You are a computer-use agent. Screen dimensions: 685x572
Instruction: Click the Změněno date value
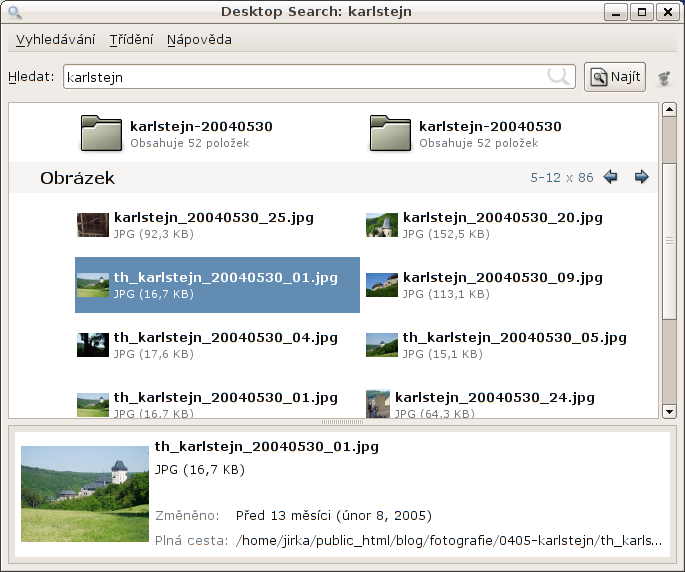(334, 516)
